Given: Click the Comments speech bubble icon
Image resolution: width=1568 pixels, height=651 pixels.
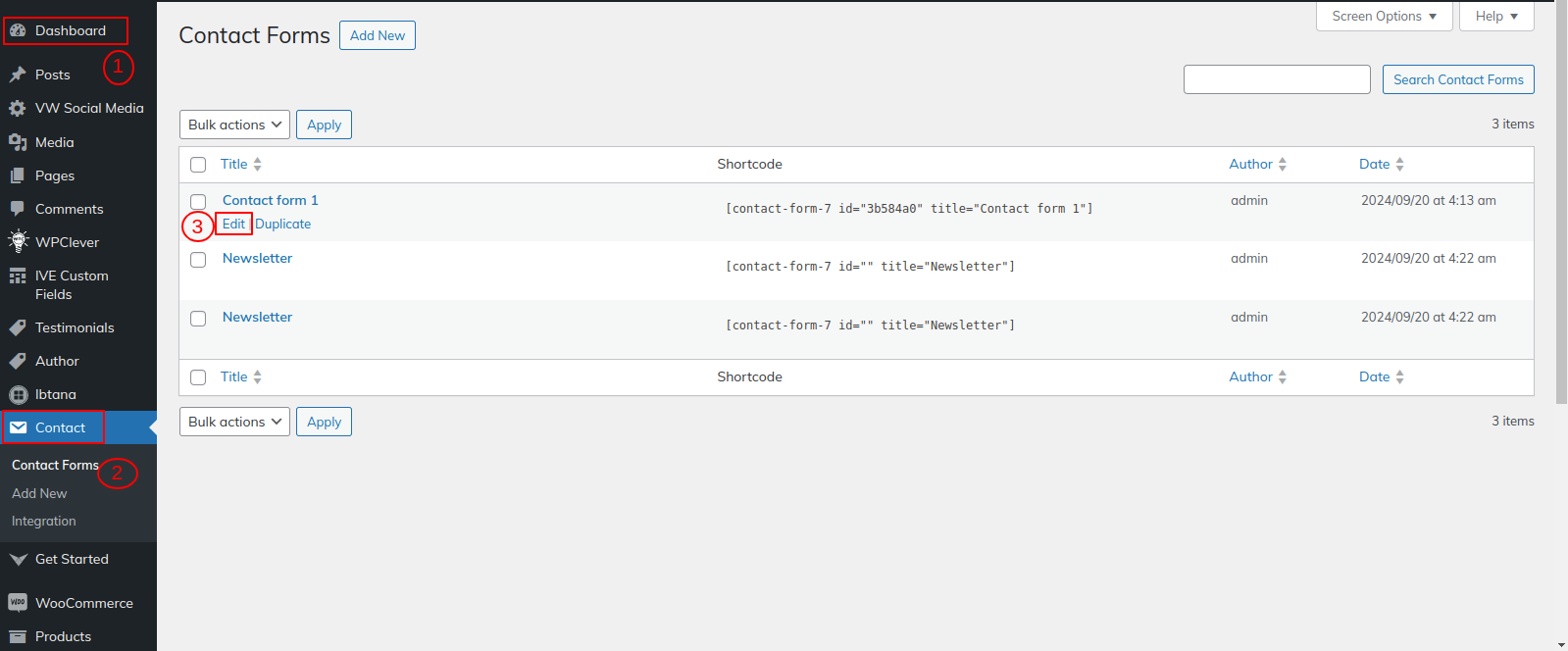Looking at the screenshot, I should pos(18,209).
